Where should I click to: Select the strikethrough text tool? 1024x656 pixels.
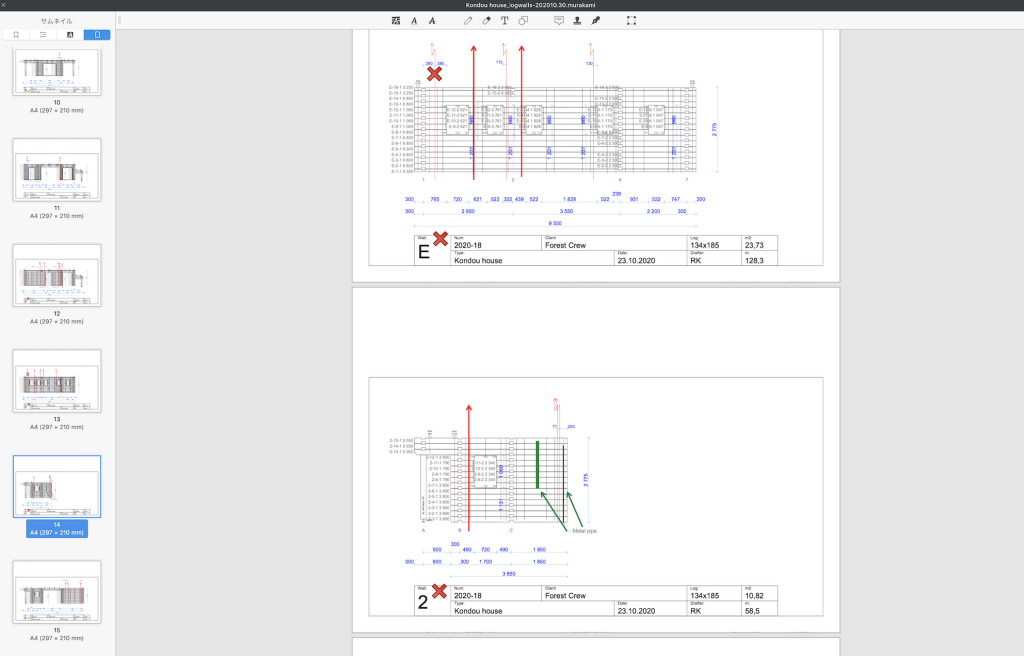point(432,21)
